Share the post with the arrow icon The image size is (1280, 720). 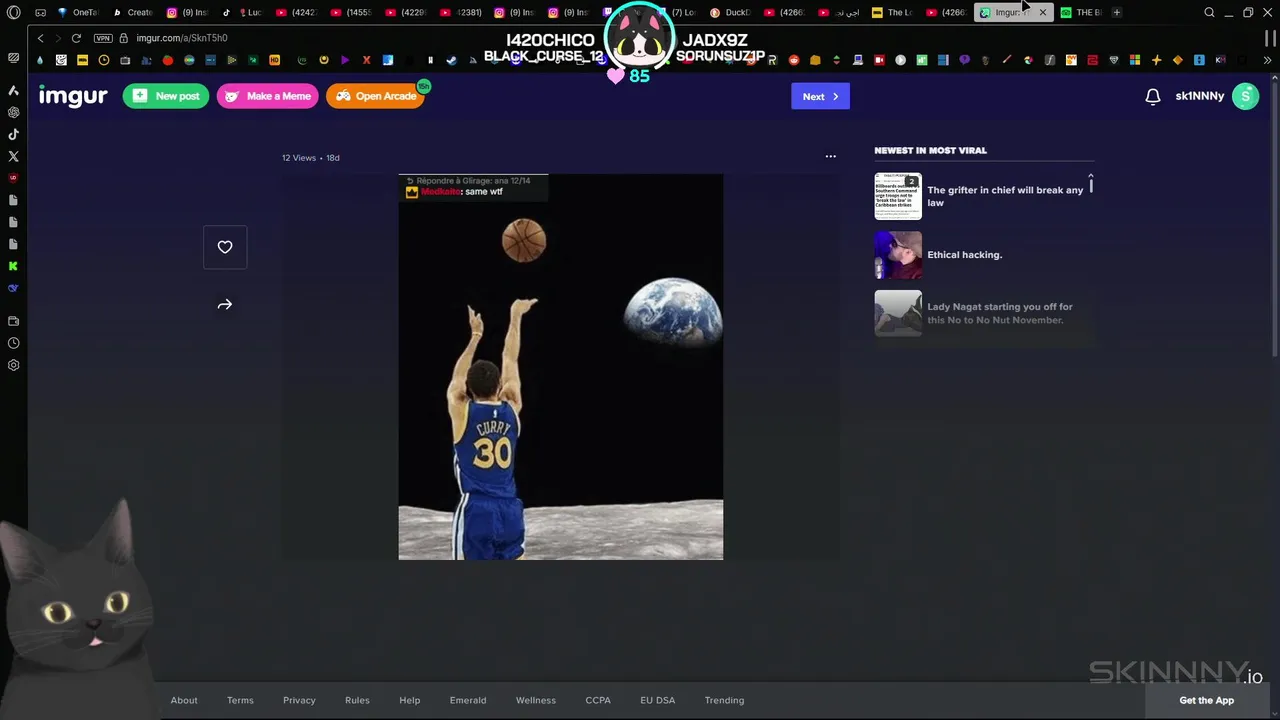click(225, 304)
